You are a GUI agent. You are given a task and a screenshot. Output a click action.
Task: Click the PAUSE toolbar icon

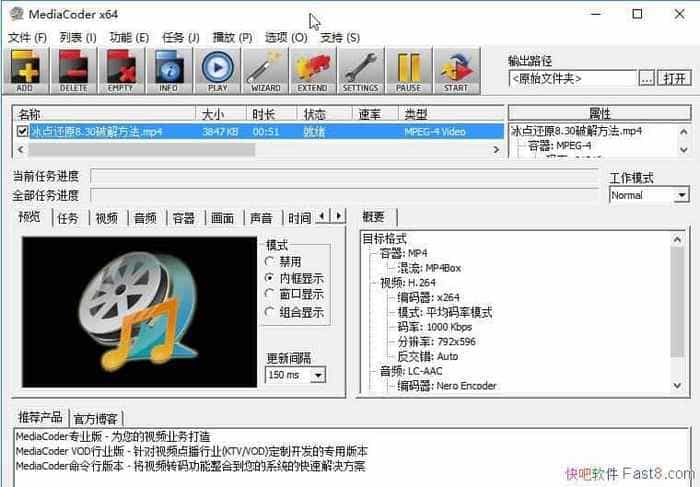click(x=408, y=71)
